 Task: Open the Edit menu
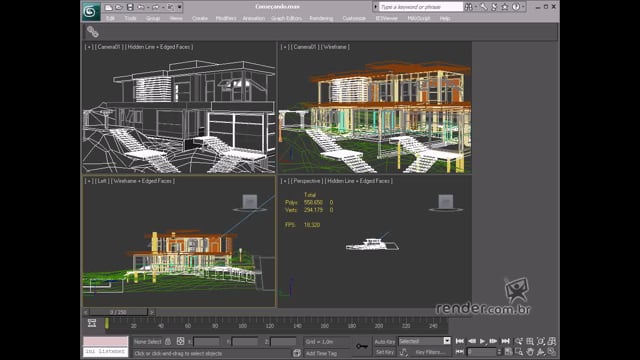[110, 18]
